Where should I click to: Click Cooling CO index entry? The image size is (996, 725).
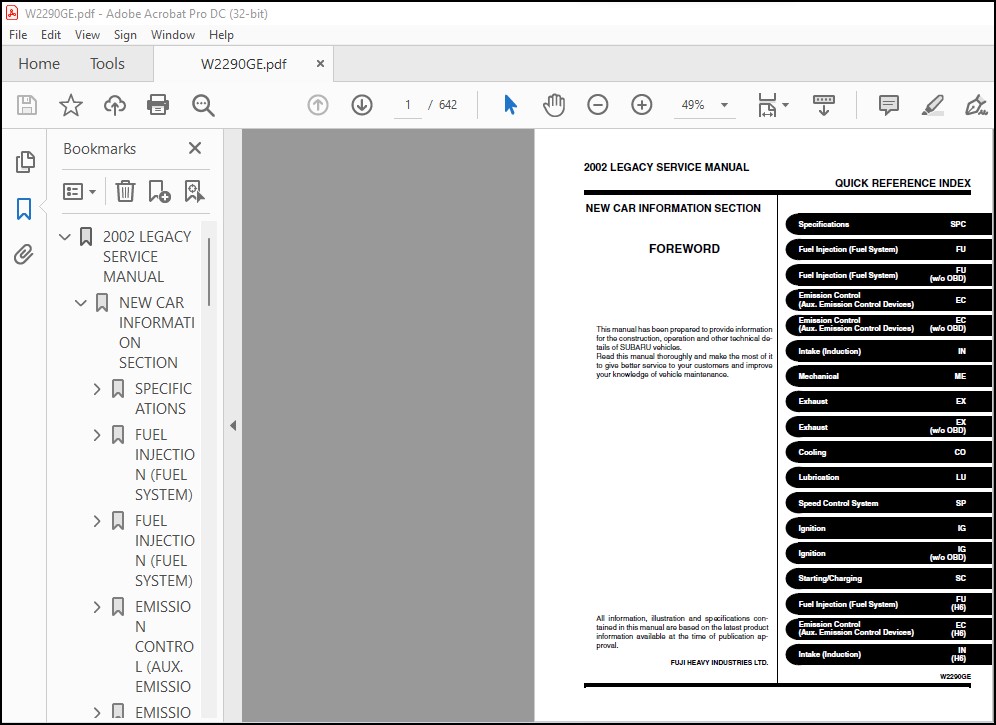coord(887,452)
